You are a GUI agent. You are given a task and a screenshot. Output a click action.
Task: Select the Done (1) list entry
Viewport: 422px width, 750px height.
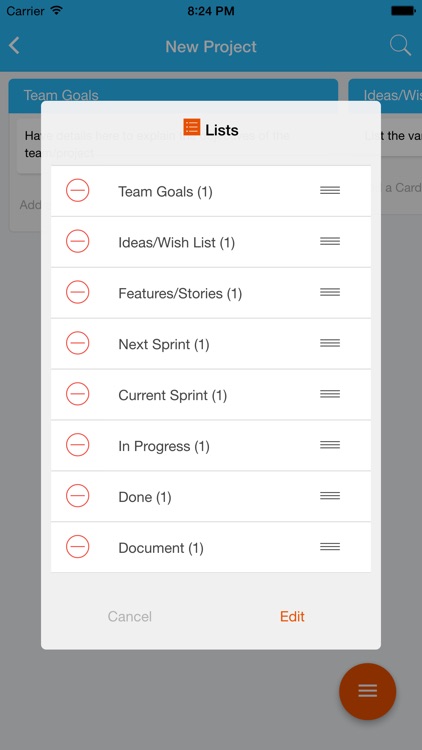[211, 496]
